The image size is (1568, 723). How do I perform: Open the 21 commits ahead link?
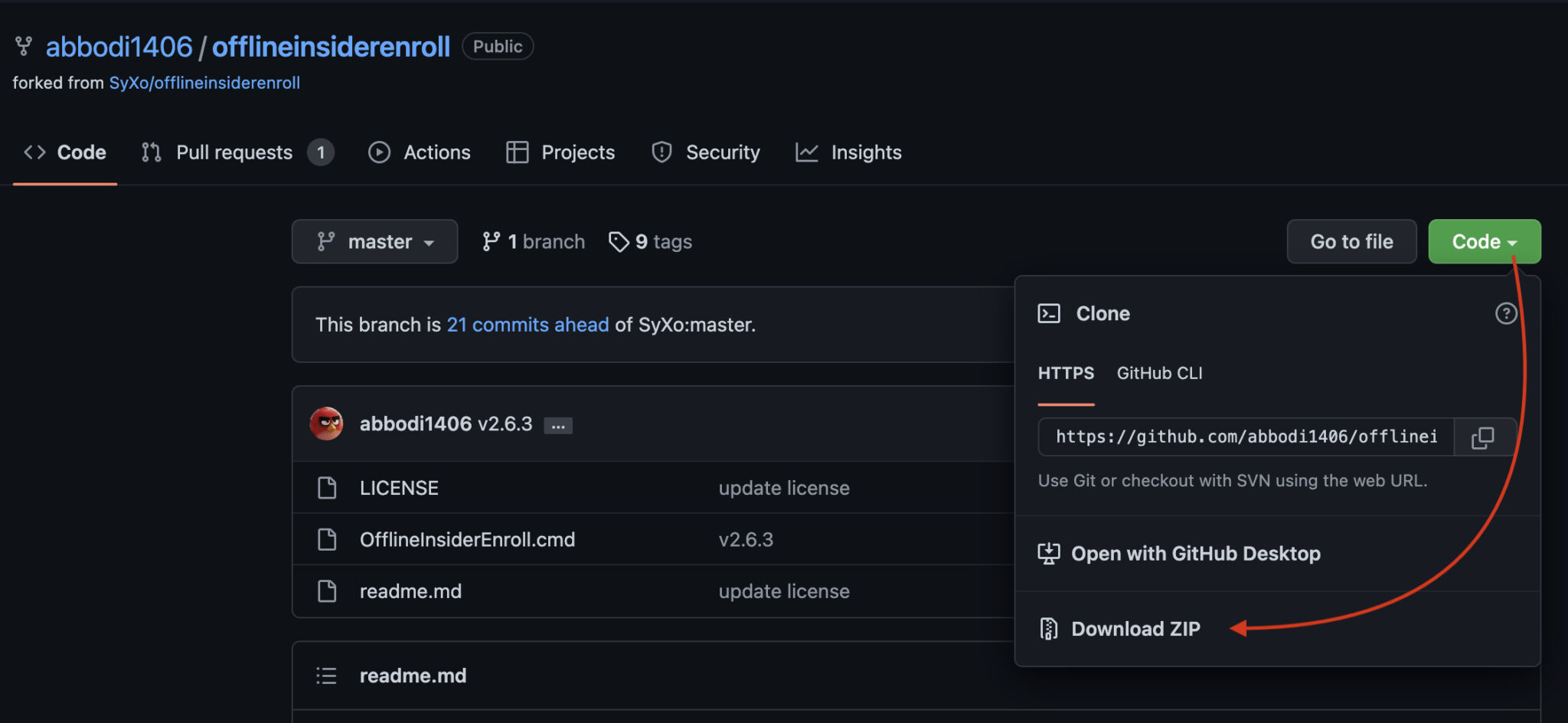click(x=528, y=325)
